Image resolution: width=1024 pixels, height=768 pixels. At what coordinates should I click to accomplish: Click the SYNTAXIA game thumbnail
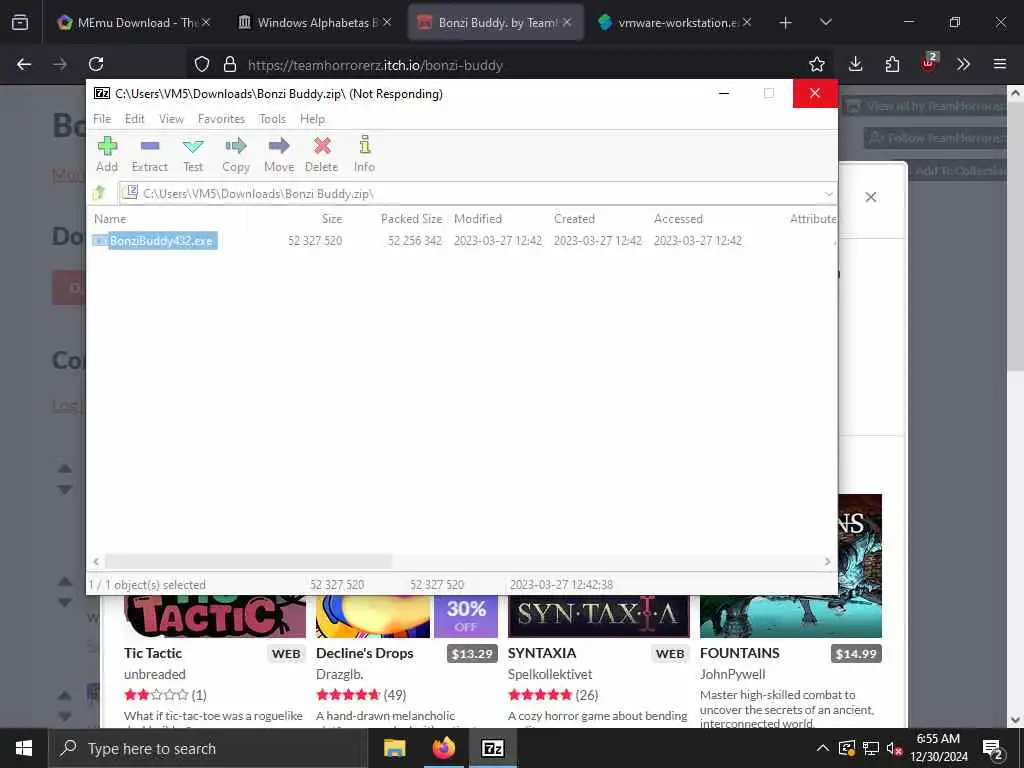click(x=598, y=616)
